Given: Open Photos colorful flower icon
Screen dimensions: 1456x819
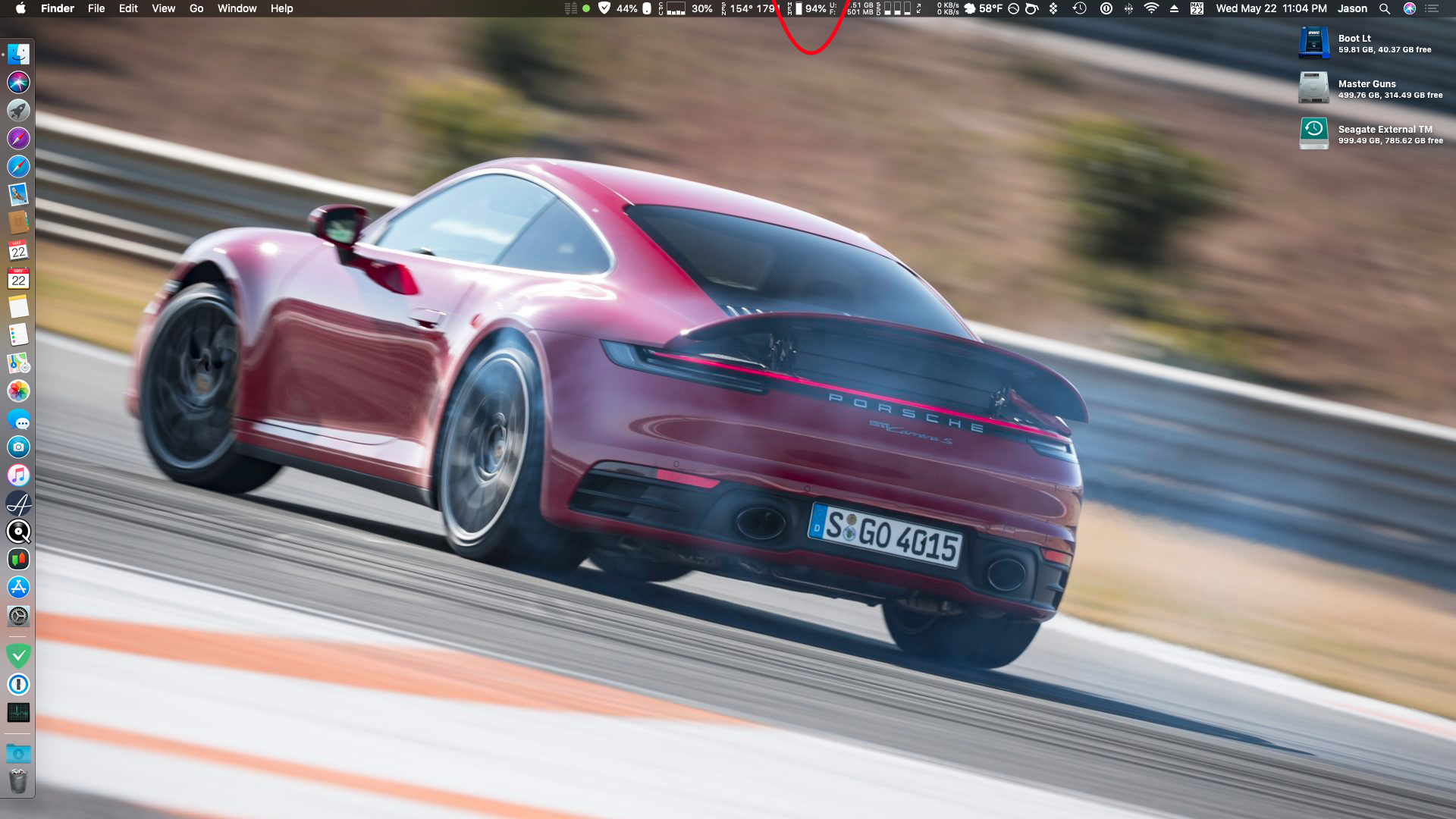Looking at the screenshot, I should click(18, 391).
